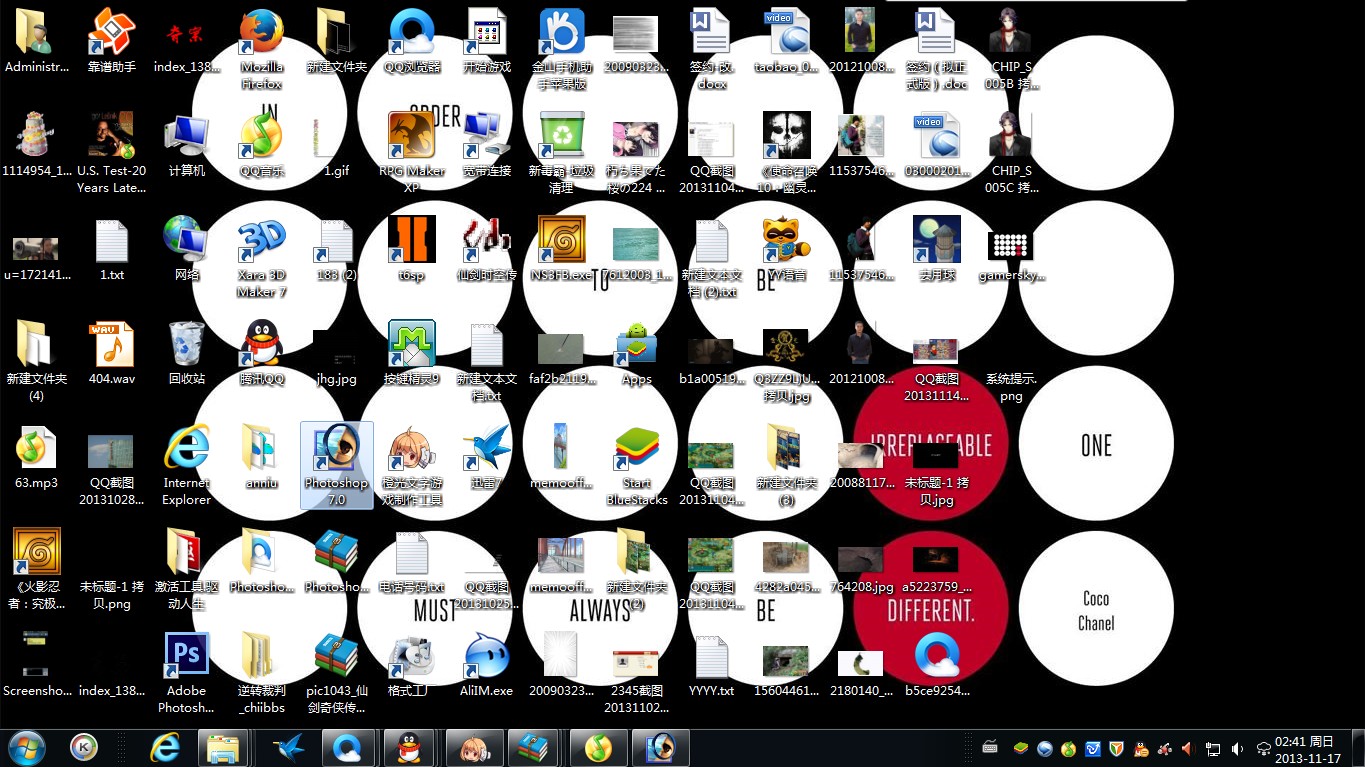Viewport: 1365px width, 767px height.
Task: Select the 63.mp3 audio file
Action: [x=37, y=457]
